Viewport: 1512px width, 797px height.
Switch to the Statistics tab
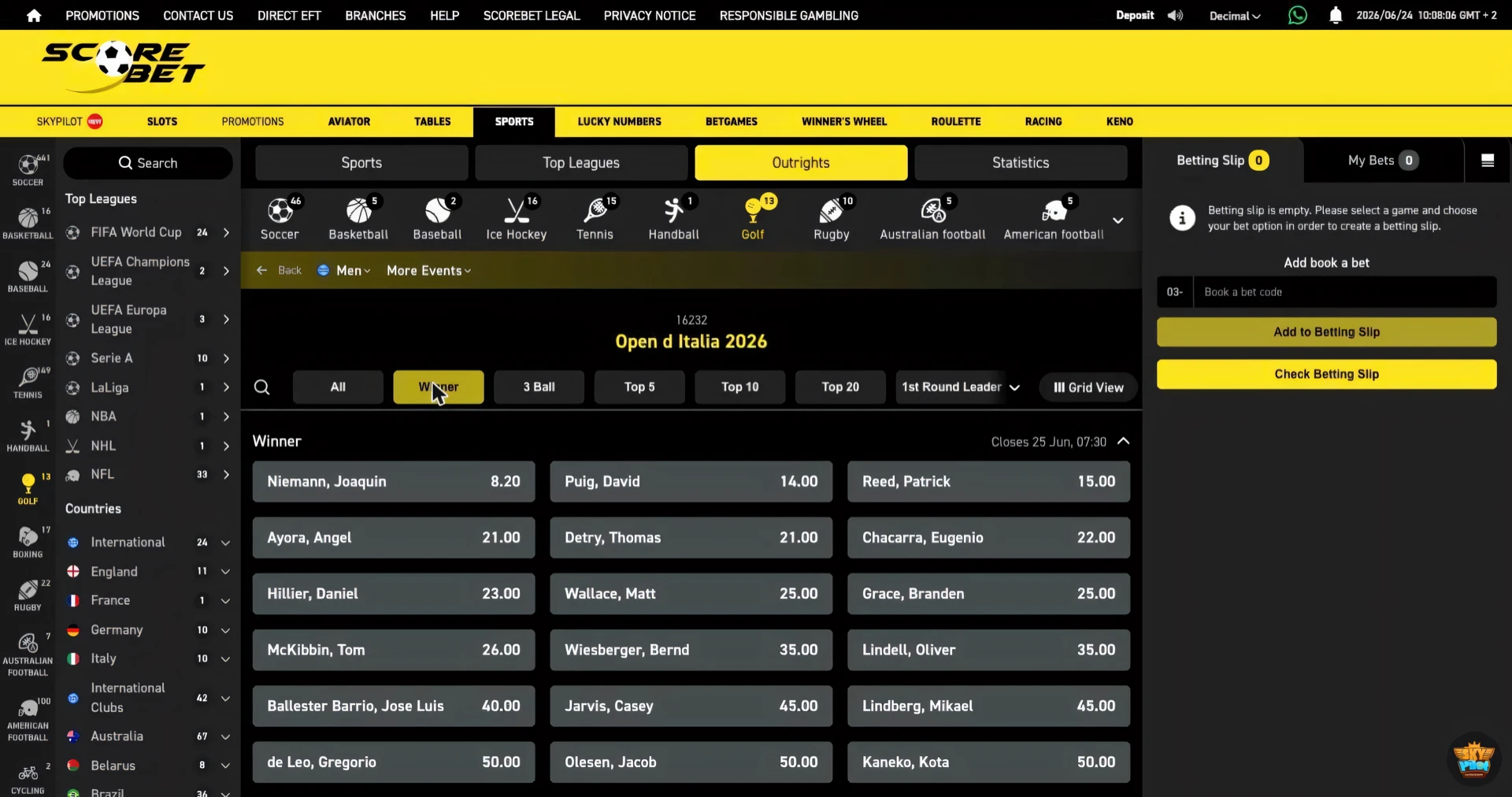(x=1021, y=163)
